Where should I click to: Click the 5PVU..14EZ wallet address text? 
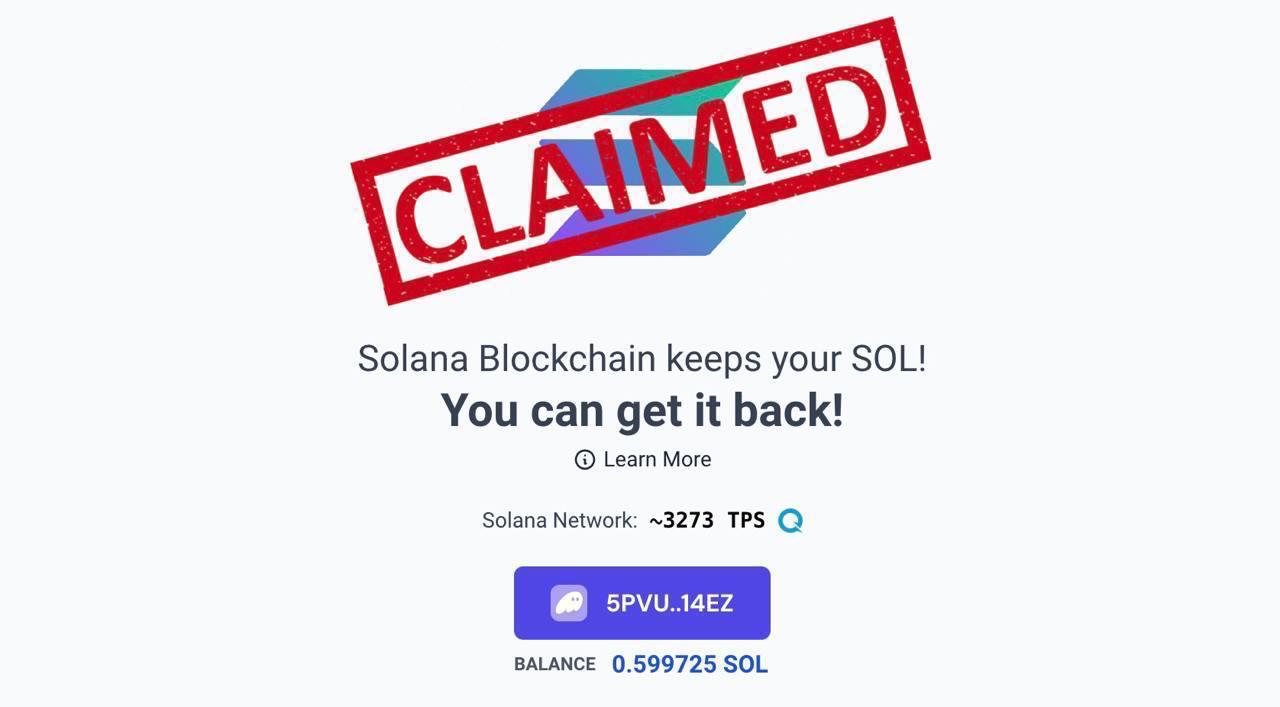(670, 603)
